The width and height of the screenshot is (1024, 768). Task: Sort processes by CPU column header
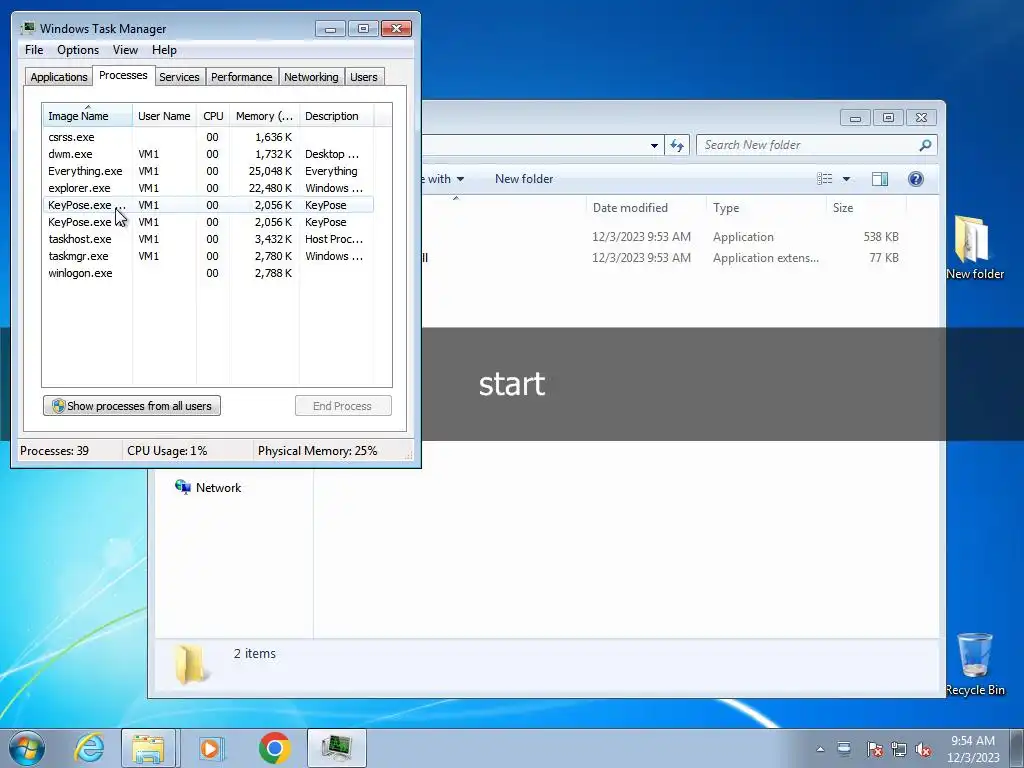point(213,116)
